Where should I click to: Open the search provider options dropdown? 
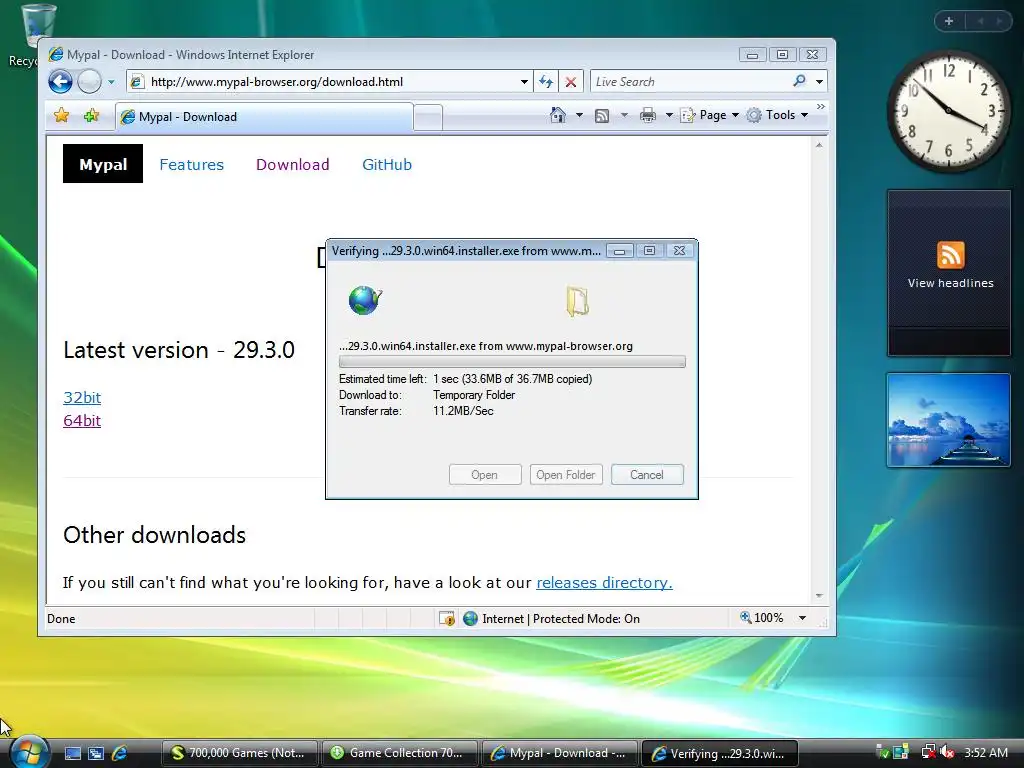click(819, 82)
